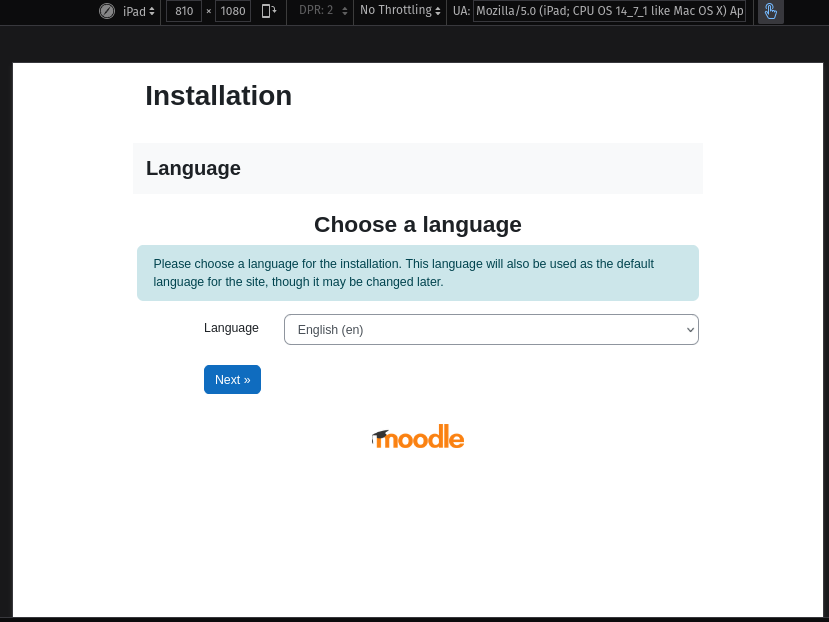Click the viewport height field 1080

(233, 11)
